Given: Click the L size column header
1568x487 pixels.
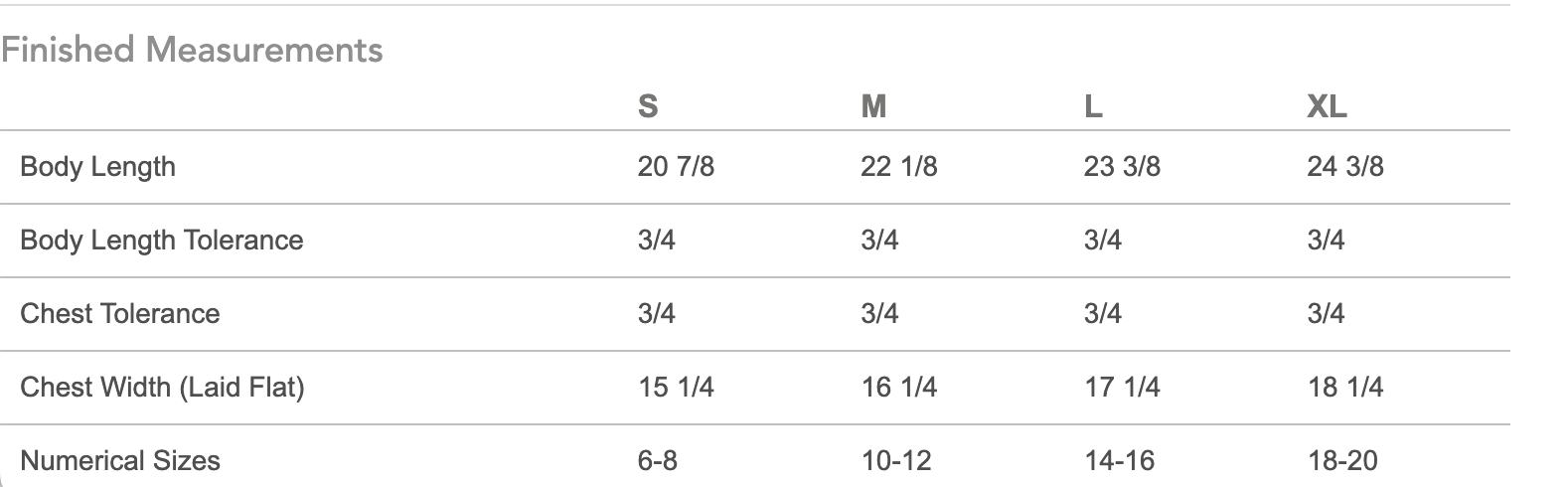Looking at the screenshot, I should coord(1093,105).
